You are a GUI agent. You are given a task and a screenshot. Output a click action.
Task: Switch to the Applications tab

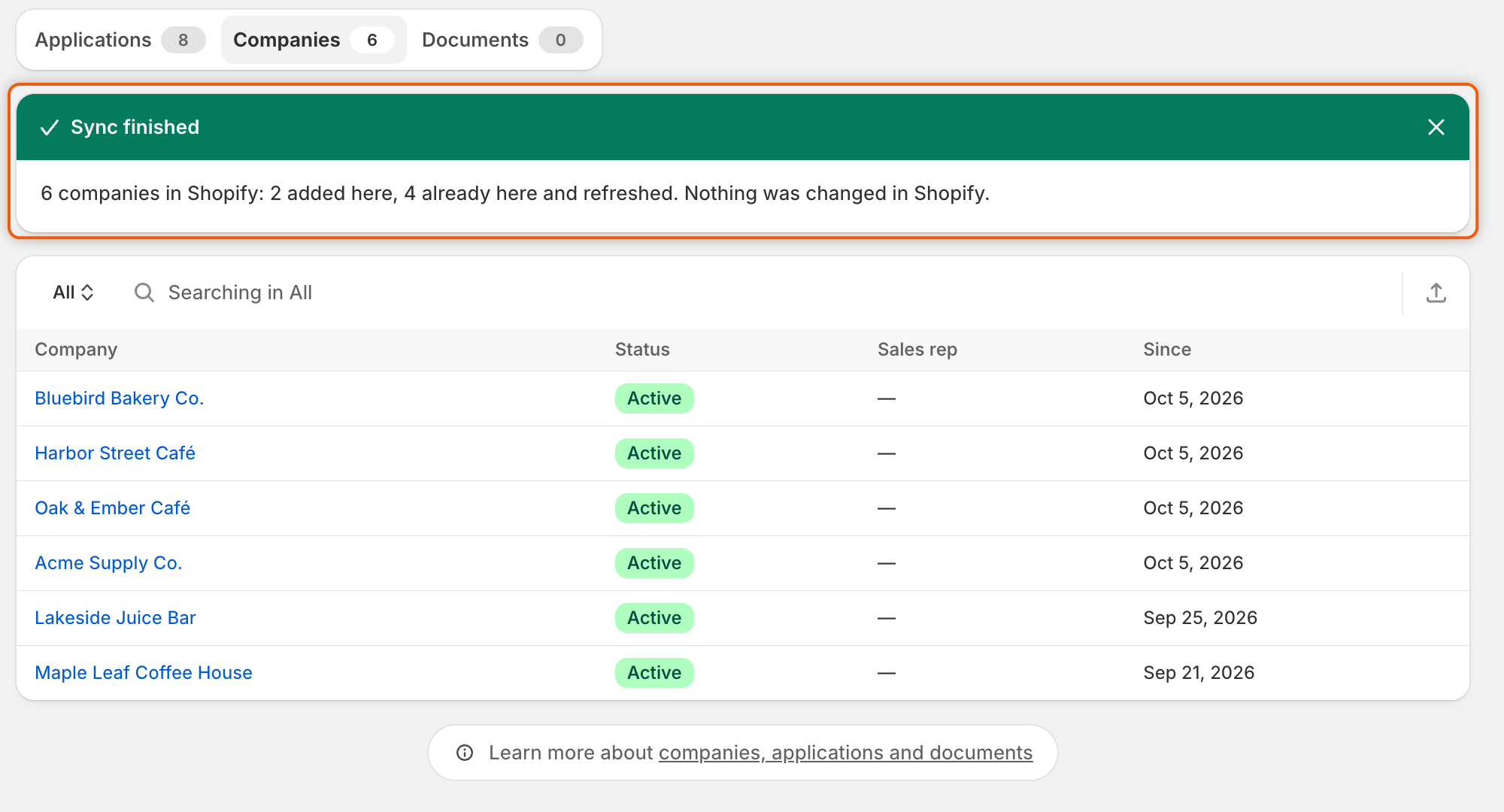click(120, 40)
